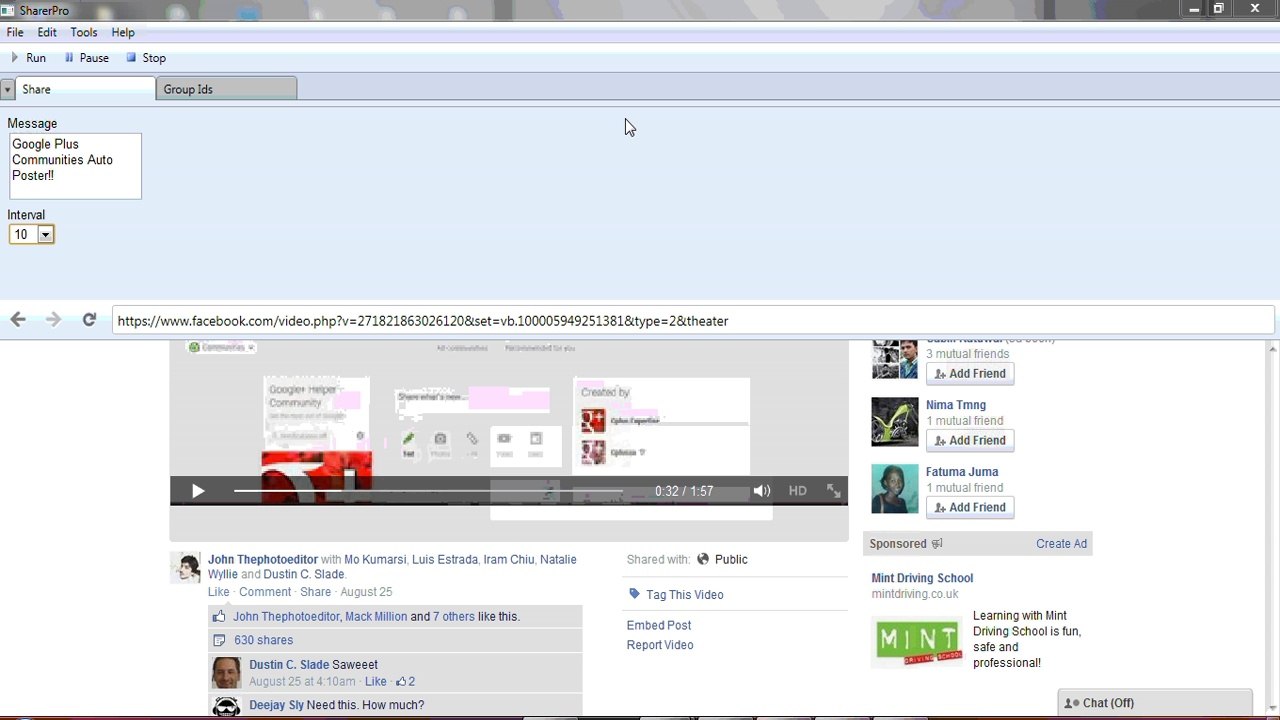Open the poster name John Thephotoeditor

tap(263, 560)
